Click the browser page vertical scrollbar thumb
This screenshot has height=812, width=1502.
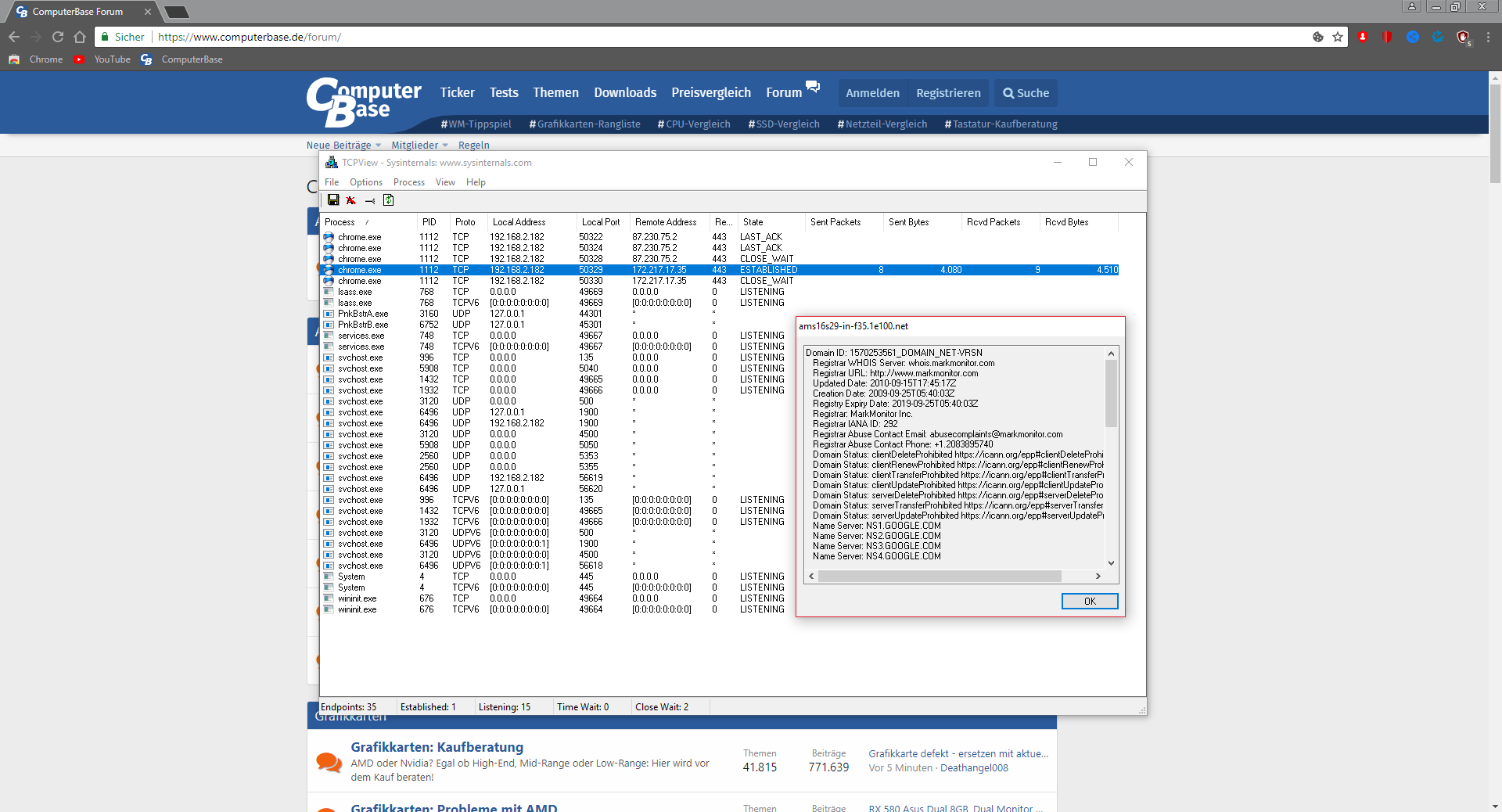tap(1495, 133)
